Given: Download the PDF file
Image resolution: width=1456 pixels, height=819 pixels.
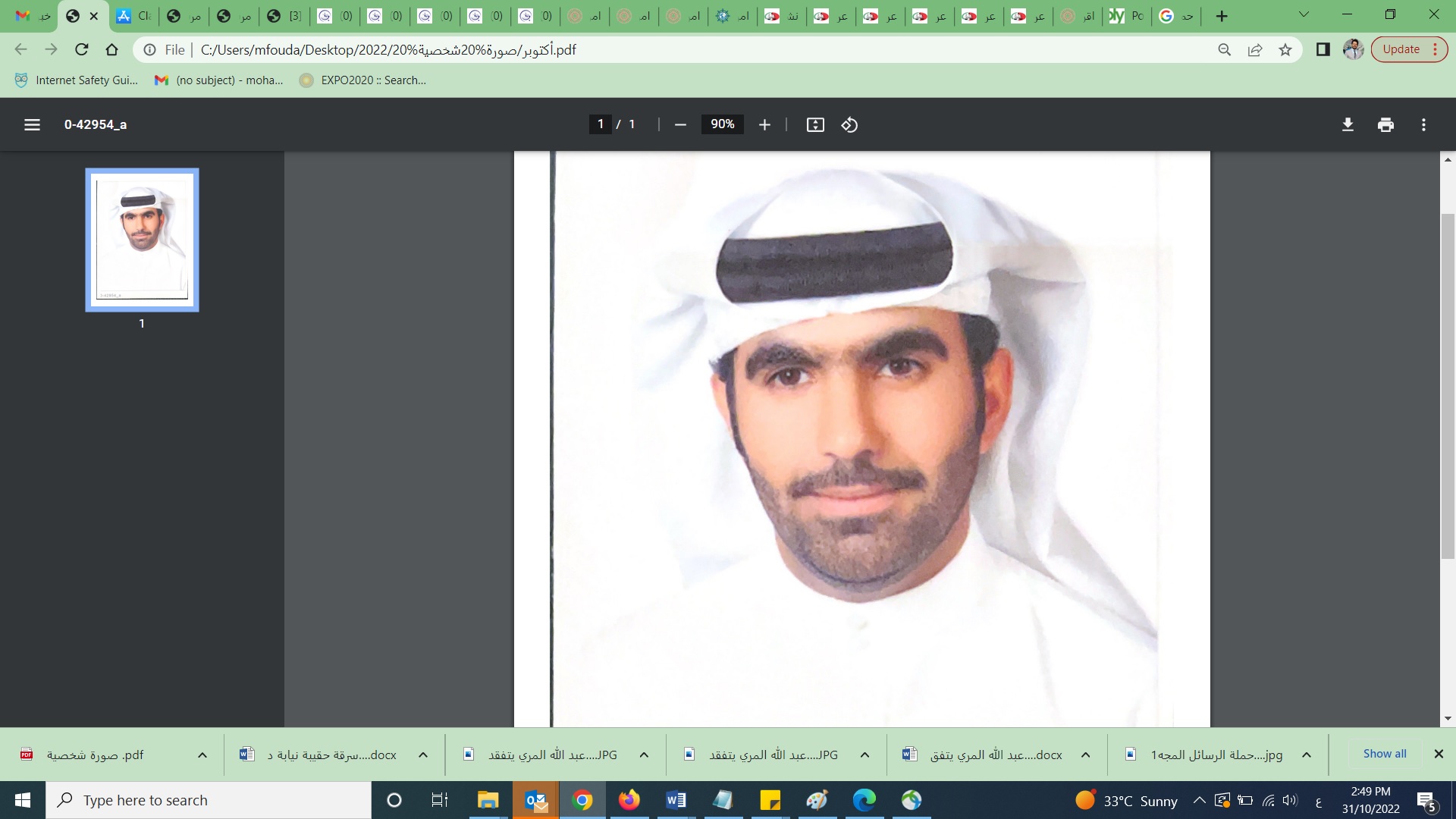Looking at the screenshot, I should point(1348,124).
